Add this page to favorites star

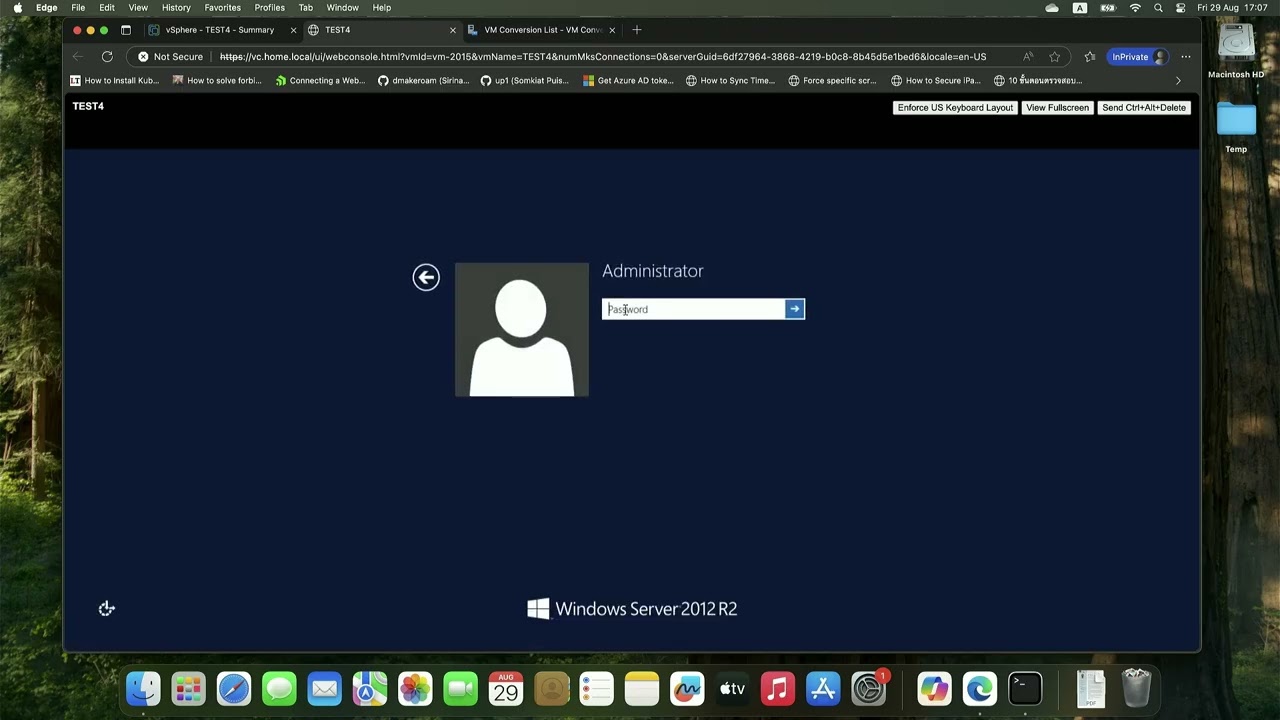pyautogui.click(x=1054, y=57)
